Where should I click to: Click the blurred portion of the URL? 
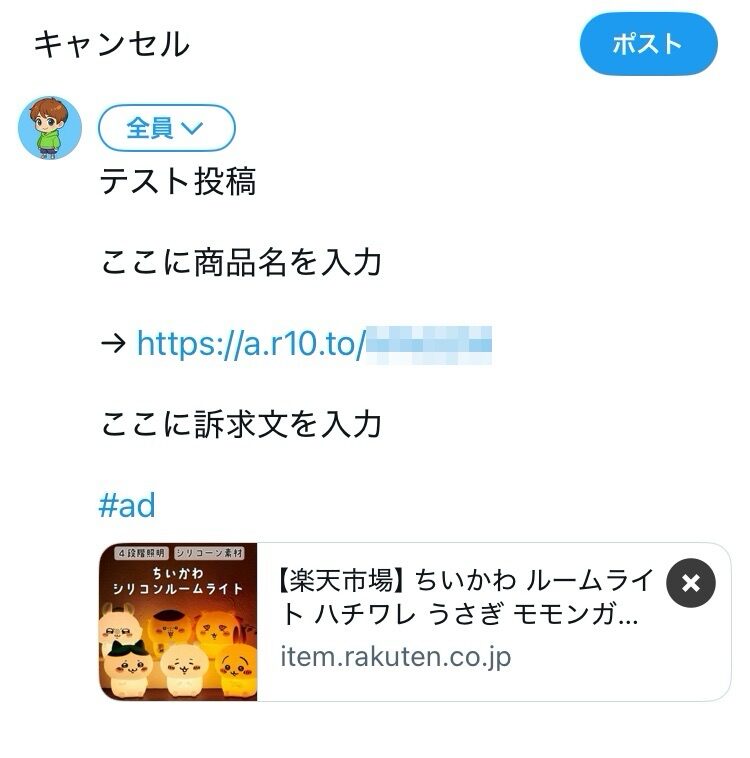[x=429, y=344]
